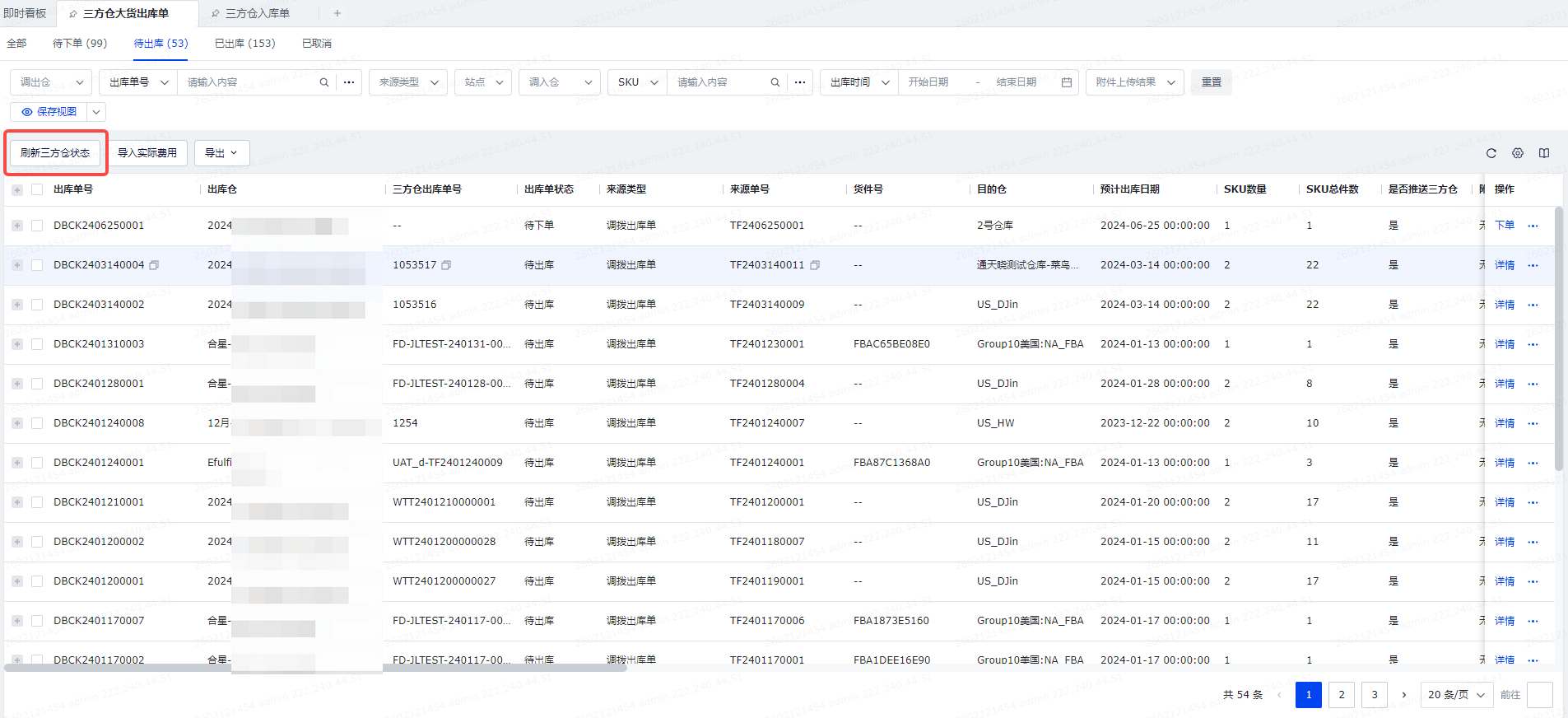Click the 刷新三方仓状态 button
The width and height of the screenshot is (1568, 718).
pyautogui.click(x=55, y=153)
